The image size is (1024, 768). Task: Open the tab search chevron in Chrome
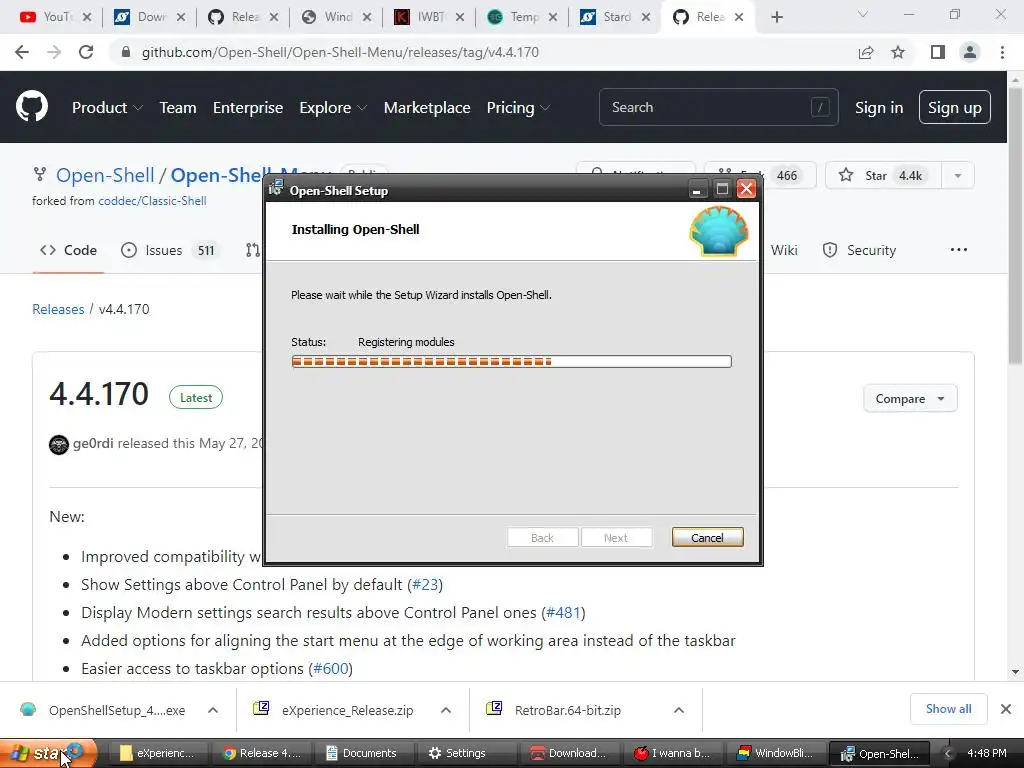click(863, 15)
